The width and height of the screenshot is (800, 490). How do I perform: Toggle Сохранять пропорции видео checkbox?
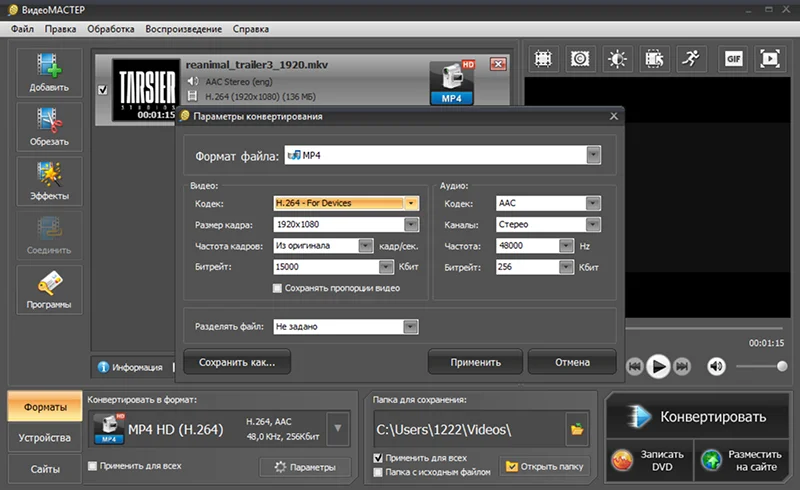point(277,288)
